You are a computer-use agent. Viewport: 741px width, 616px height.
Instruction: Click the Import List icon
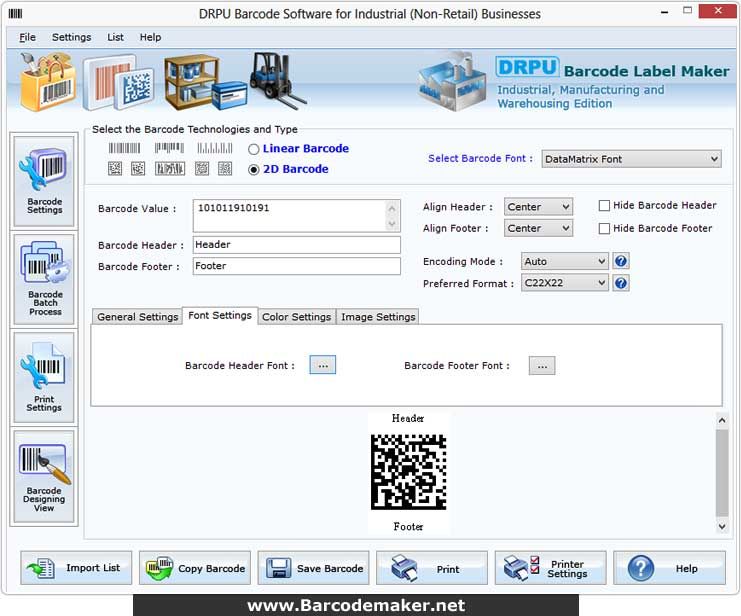pyautogui.click(x=42, y=568)
